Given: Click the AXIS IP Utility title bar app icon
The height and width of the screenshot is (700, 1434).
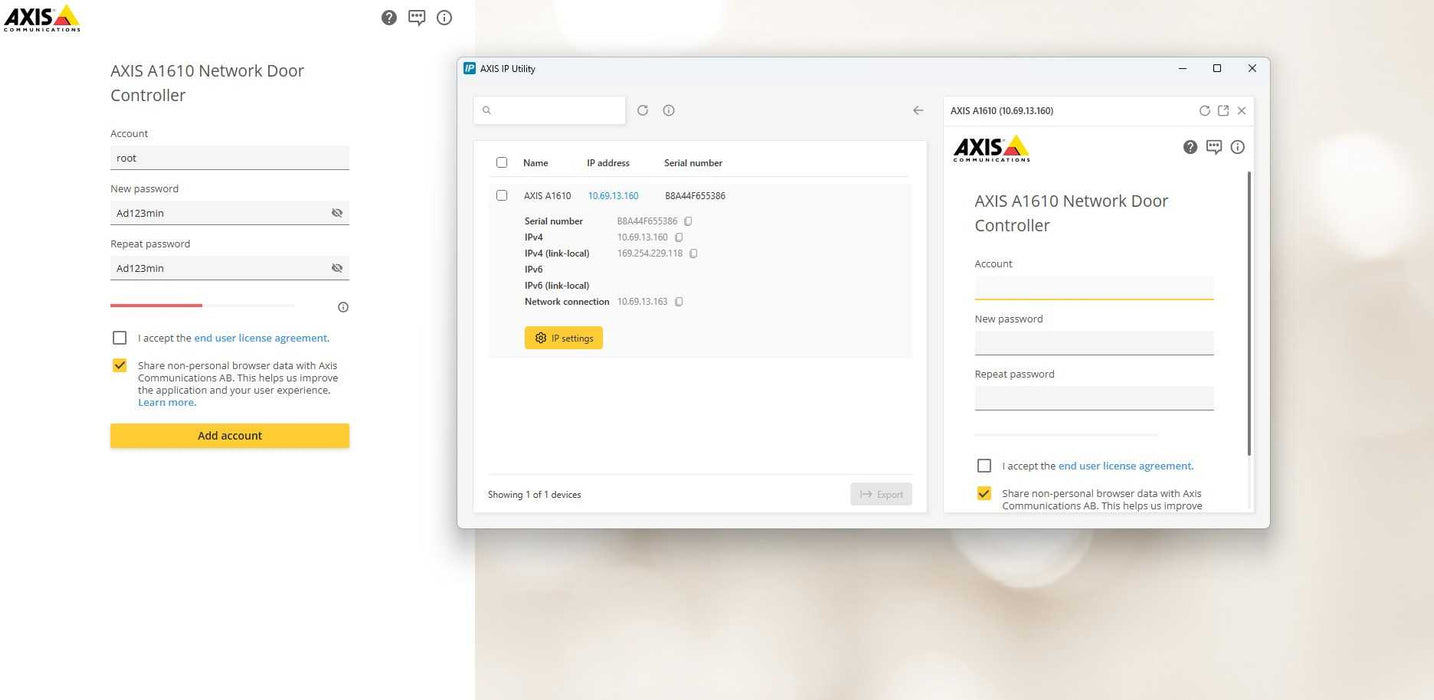Looking at the screenshot, I should (470, 69).
